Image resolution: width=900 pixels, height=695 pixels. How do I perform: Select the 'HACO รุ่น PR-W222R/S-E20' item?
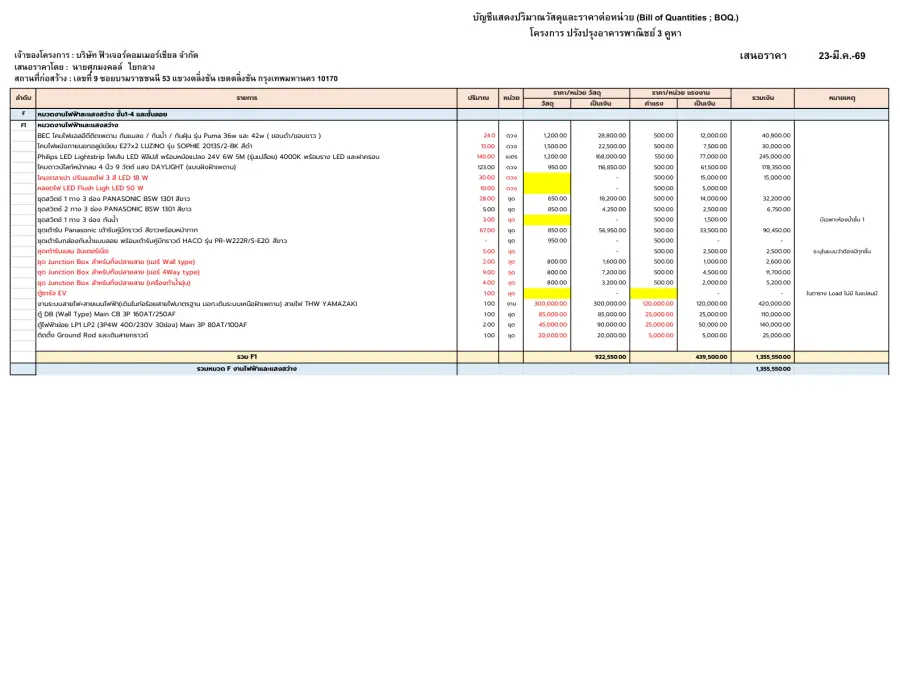(x=162, y=240)
